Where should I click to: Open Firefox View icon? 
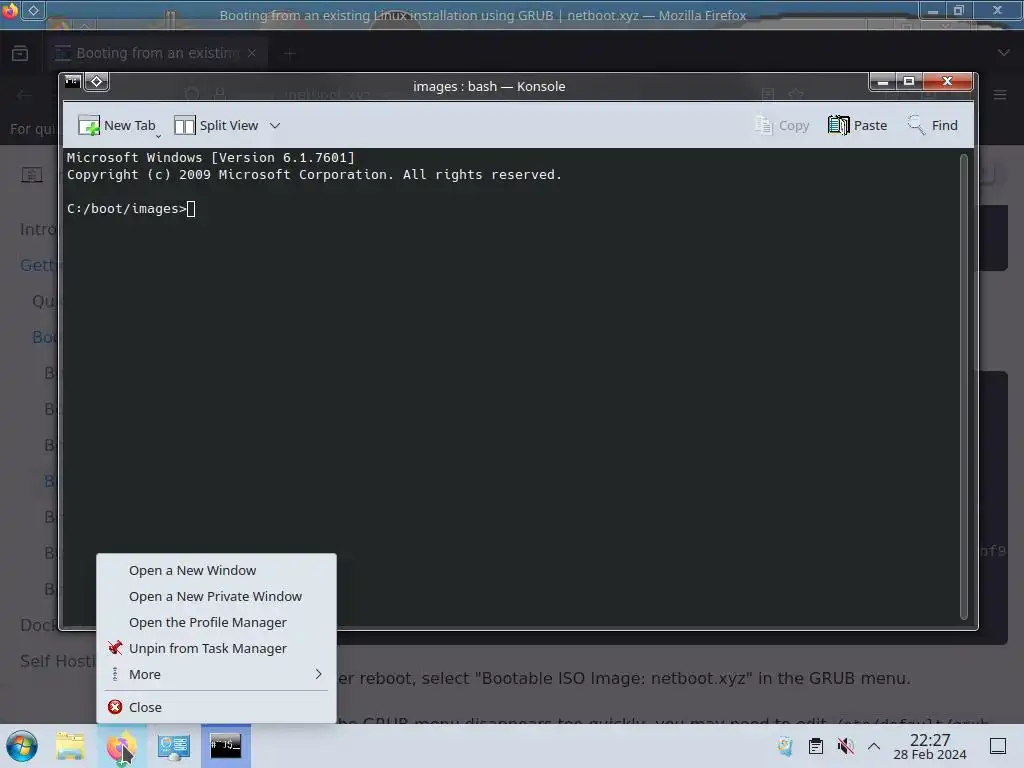[x=20, y=53]
